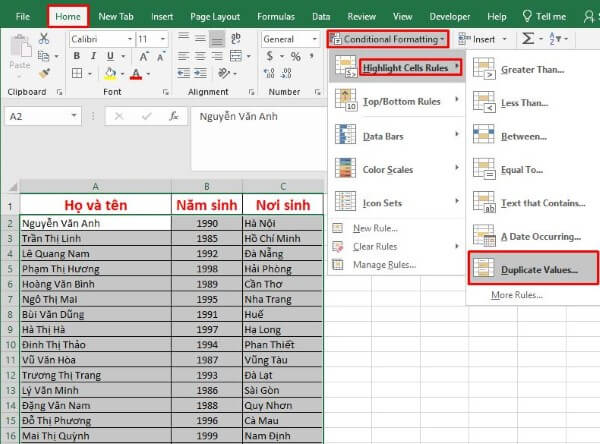Select cell containing Đà Nẵng
This screenshot has height=444, width=600.
tap(282, 253)
